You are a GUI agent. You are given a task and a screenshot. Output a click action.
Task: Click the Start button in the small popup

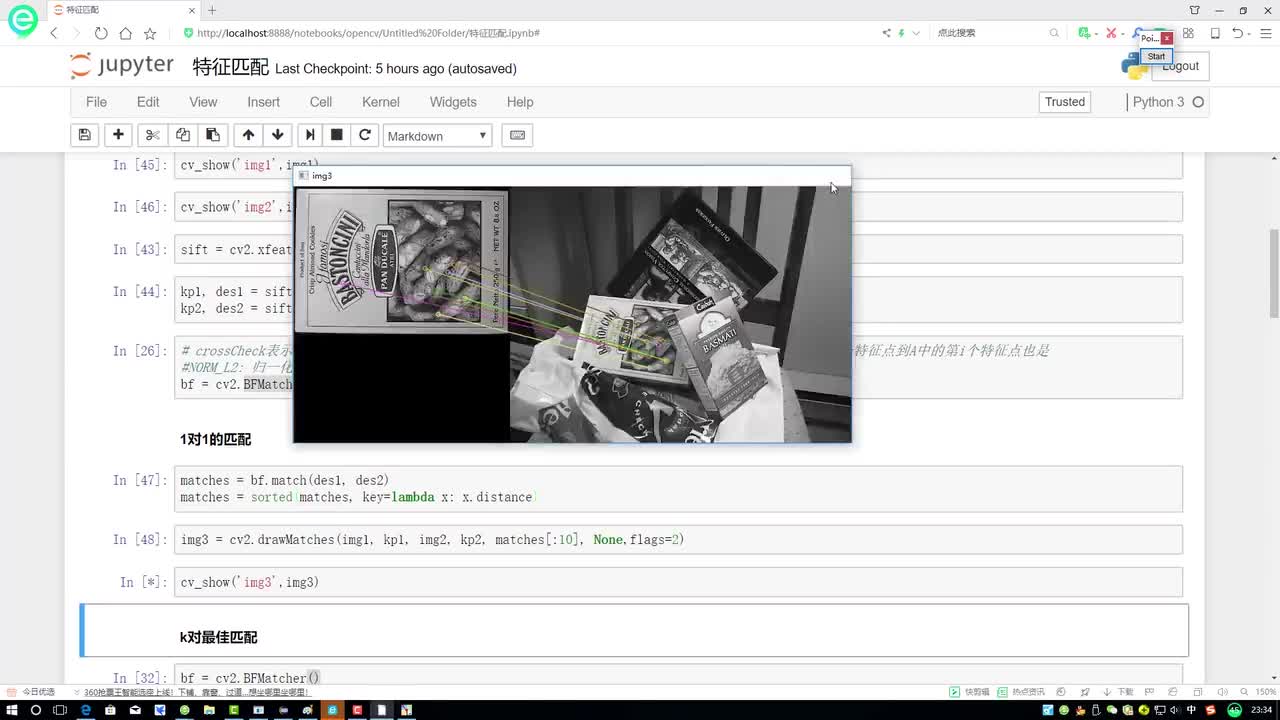pos(1156,56)
